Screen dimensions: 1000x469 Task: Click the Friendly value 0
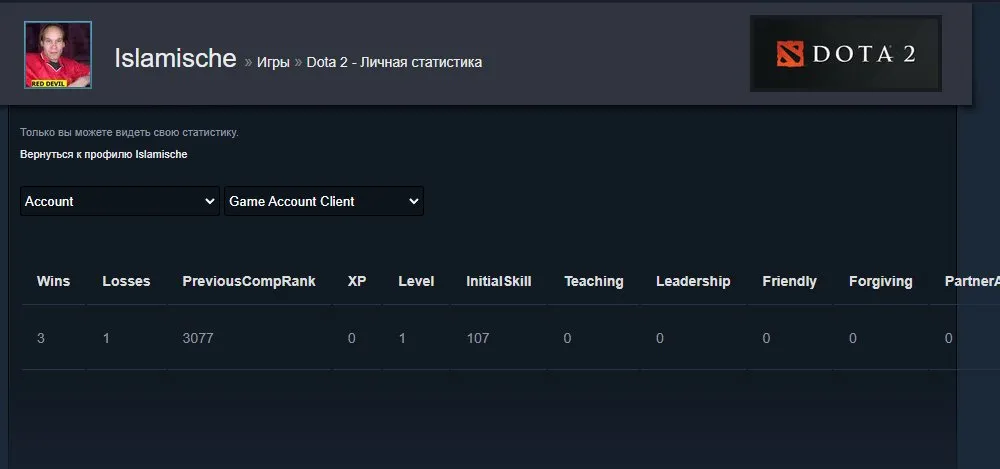pyautogui.click(x=766, y=338)
